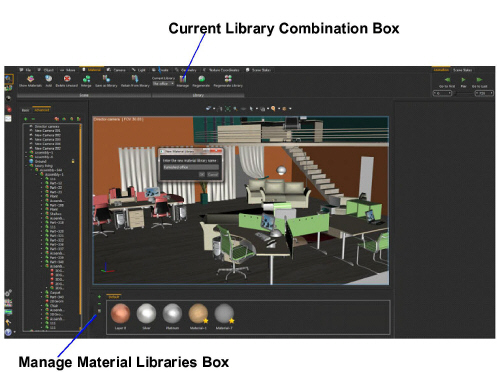The height and width of the screenshot is (372, 499).
Task: Select the gray Material-7 sphere
Action: 224,313
